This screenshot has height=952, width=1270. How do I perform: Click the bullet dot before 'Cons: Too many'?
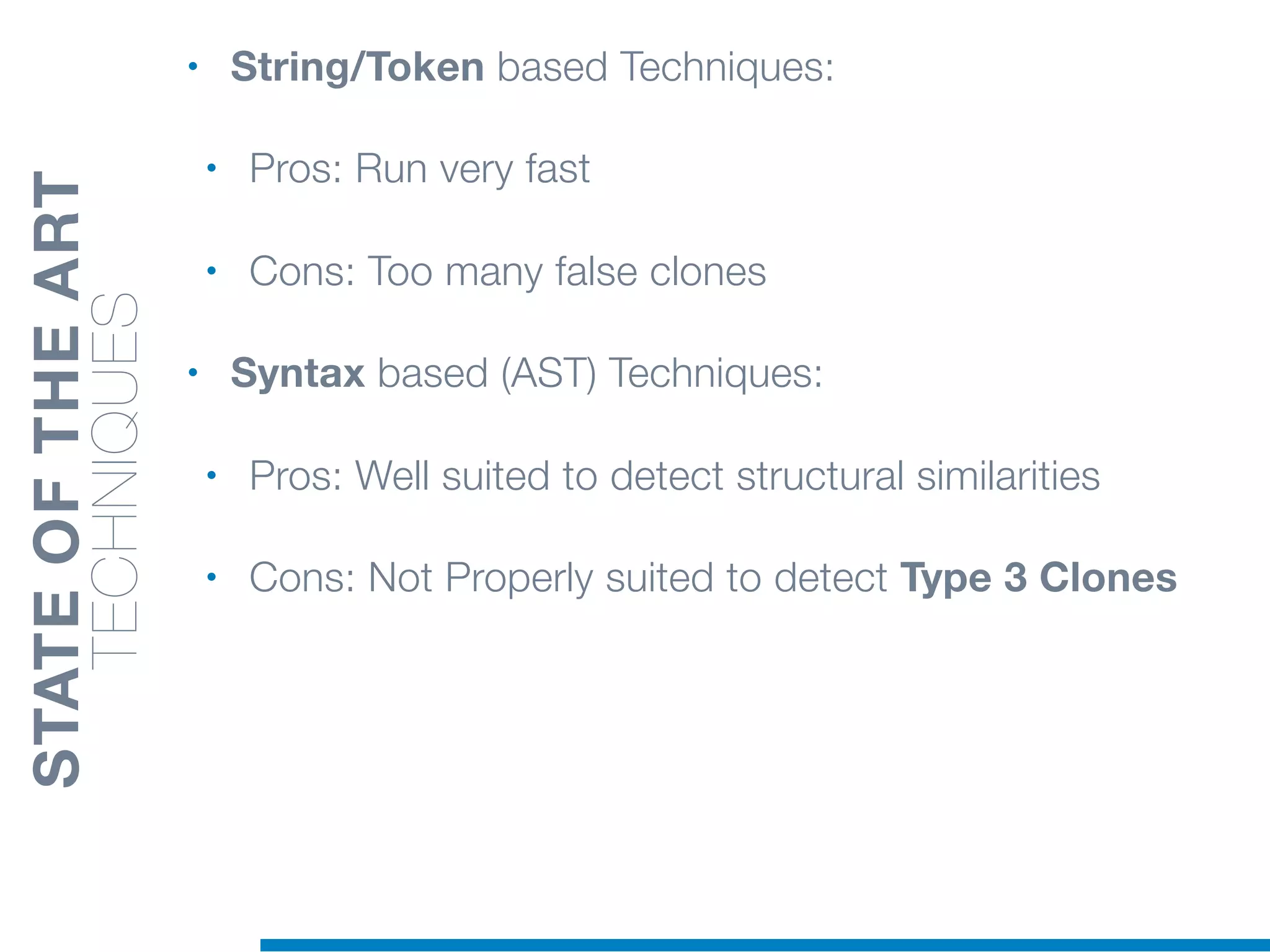pos(211,270)
